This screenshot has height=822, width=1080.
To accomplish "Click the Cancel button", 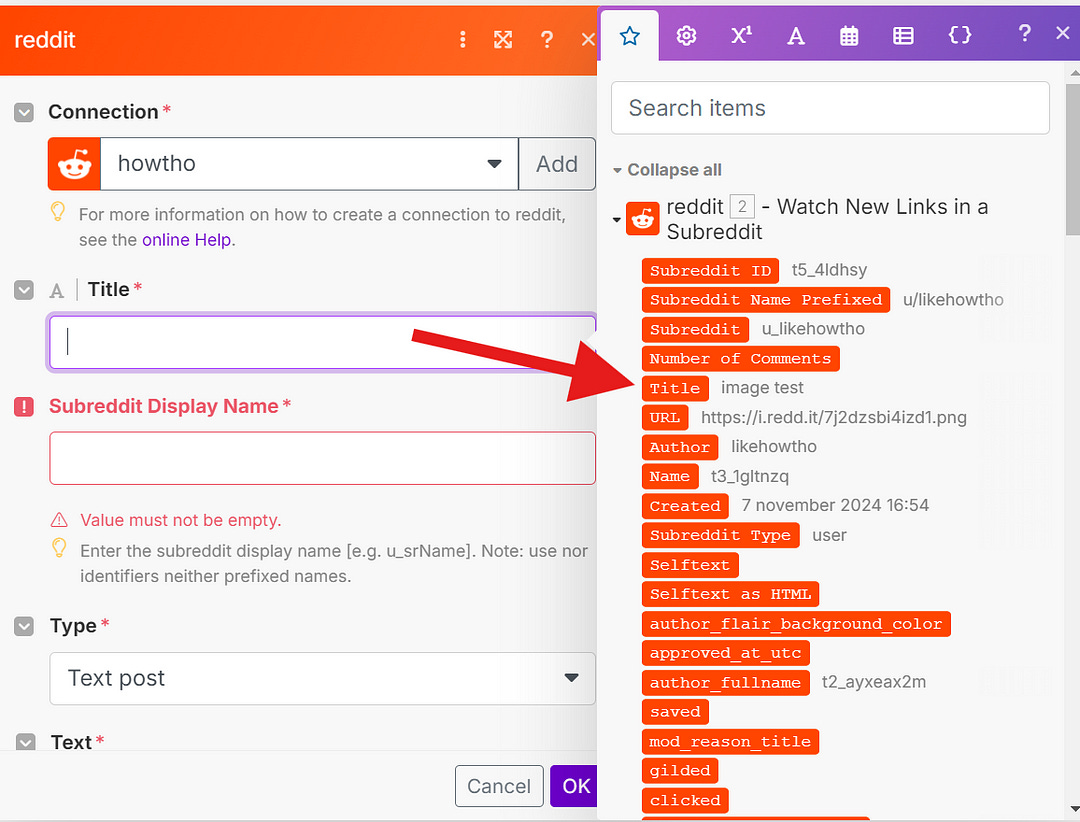I will click(499, 786).
